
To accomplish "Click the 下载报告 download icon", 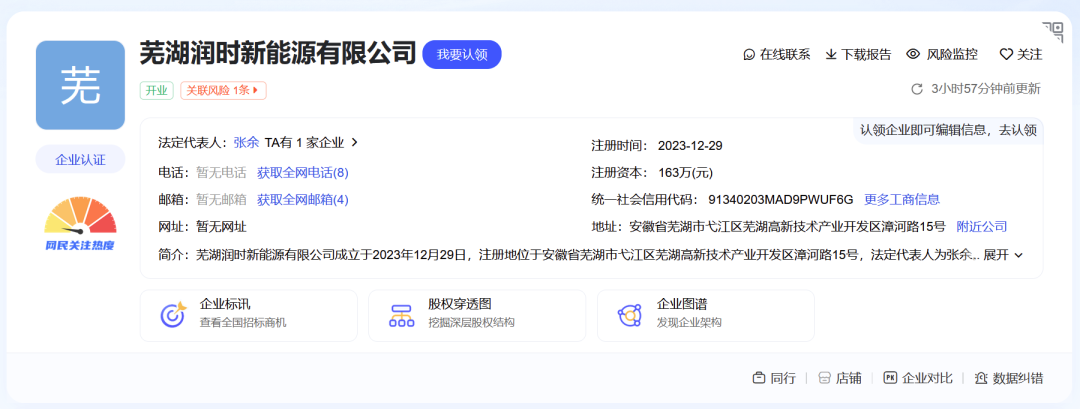I will click(831, 54).
